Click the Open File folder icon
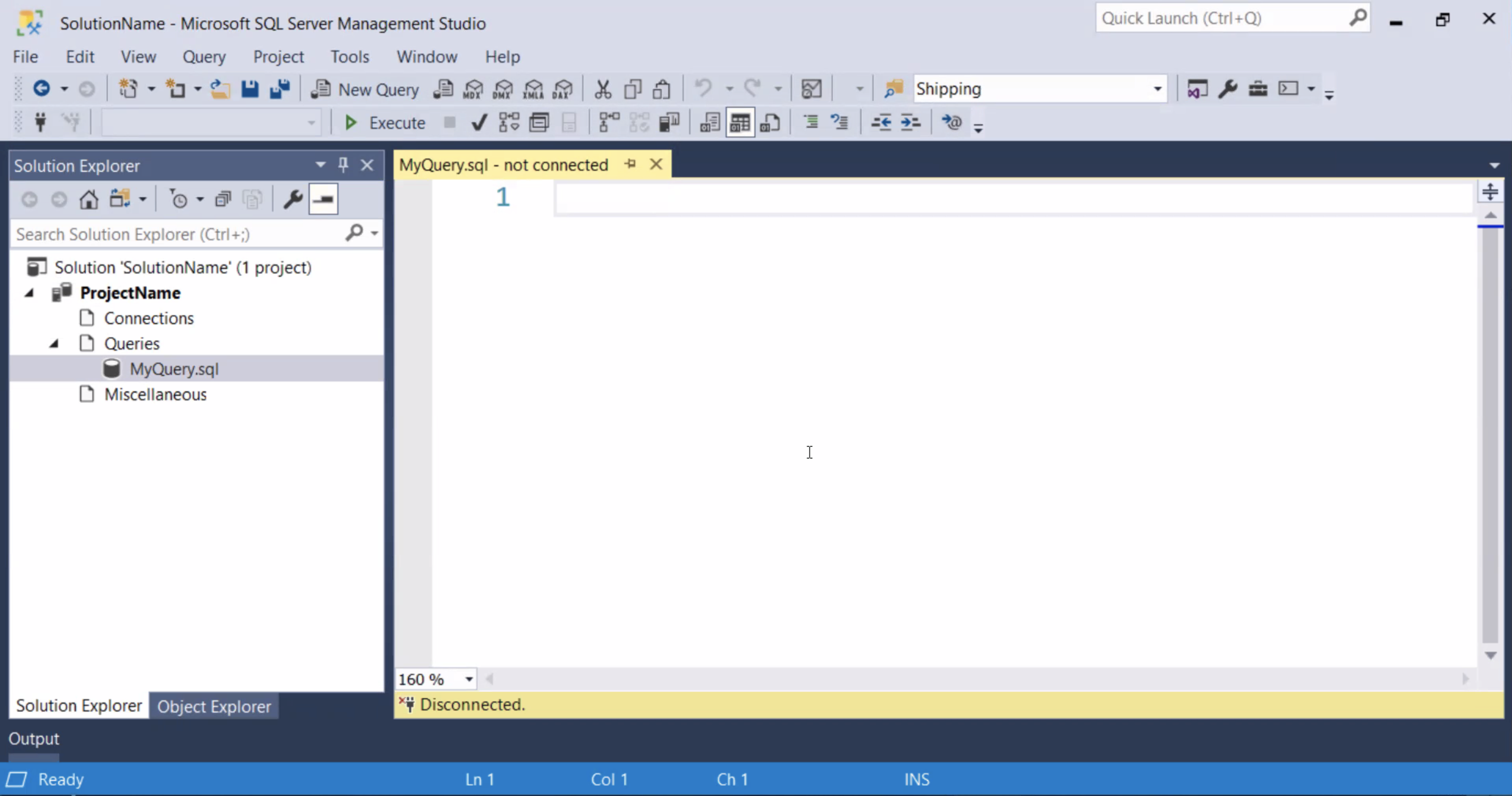The width and height of the screenshot is (1512, 796). (x=220, y=89)
